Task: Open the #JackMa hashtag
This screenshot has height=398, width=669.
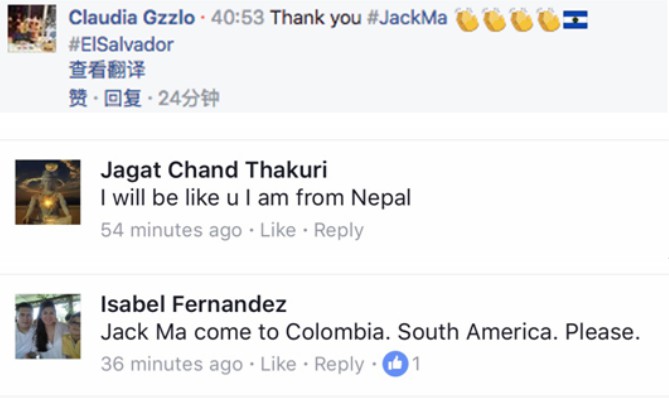Action: (407, 18)
